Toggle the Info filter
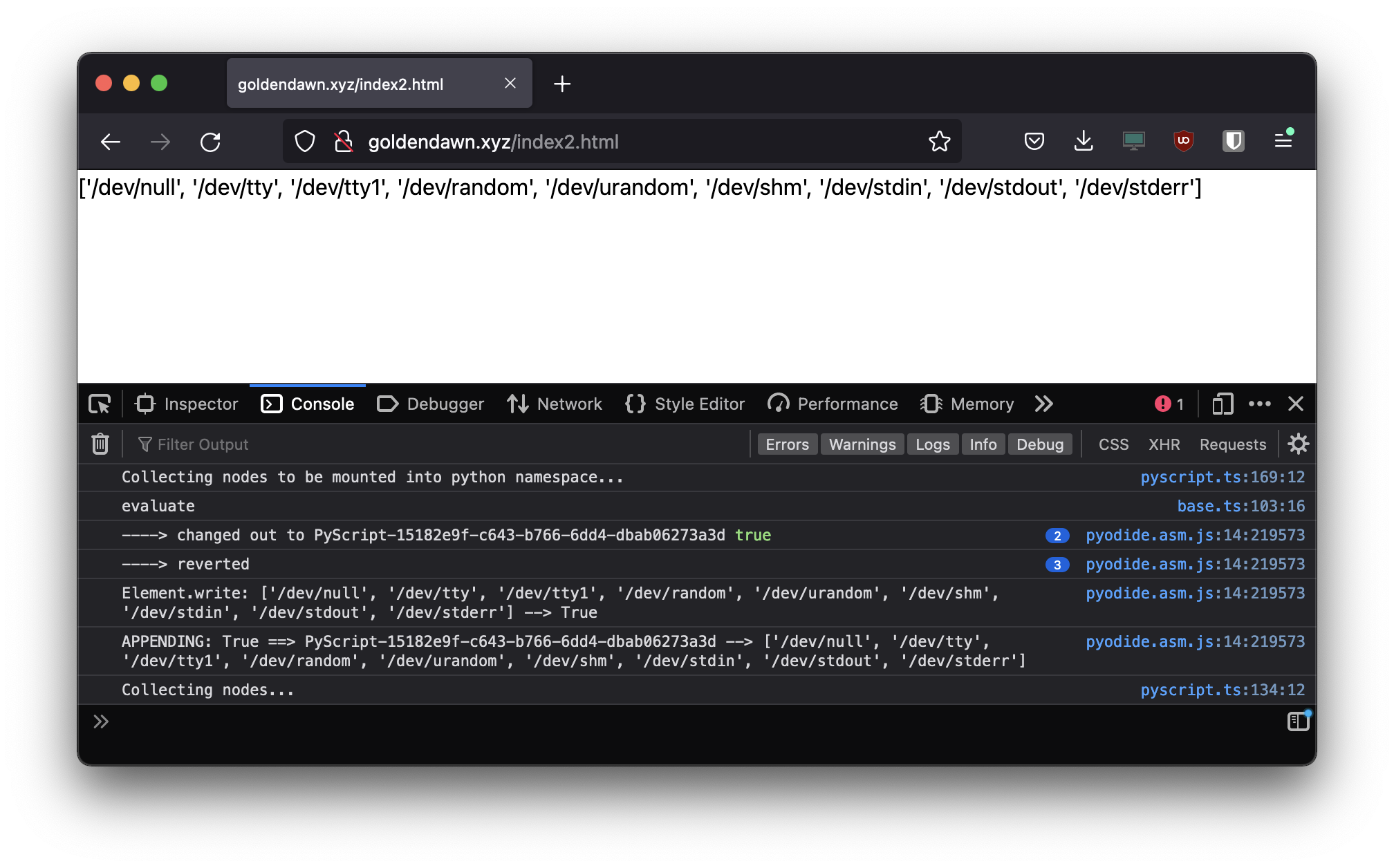Viewport: 1394px width, 868px height. tap(983, 444)
